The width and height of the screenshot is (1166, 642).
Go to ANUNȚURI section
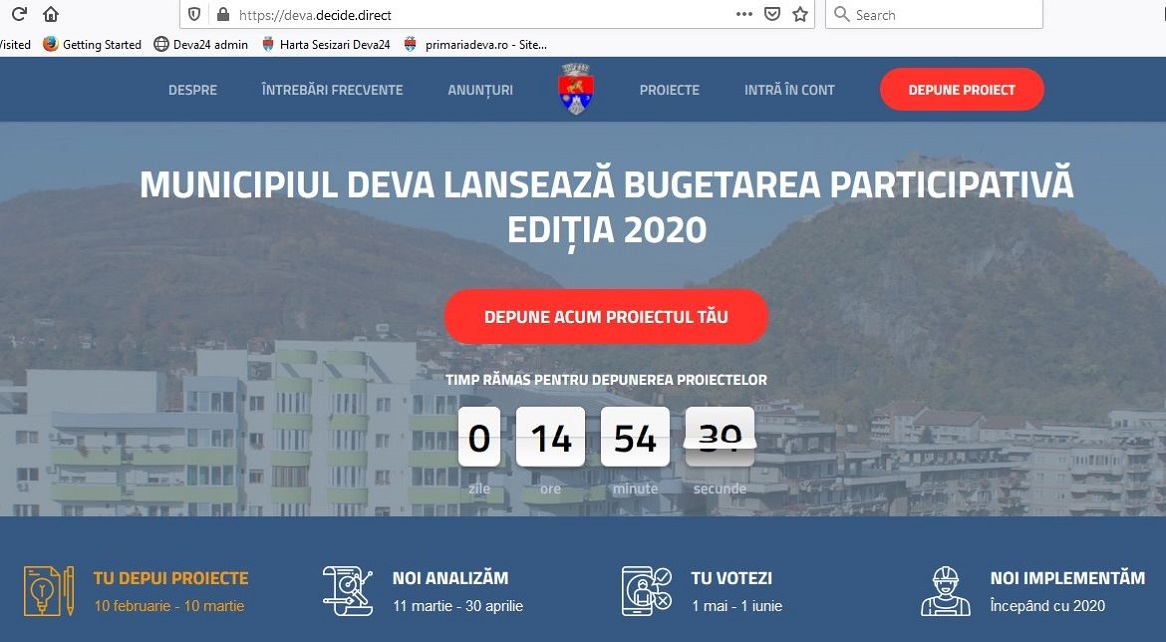[x=480, y=90]
